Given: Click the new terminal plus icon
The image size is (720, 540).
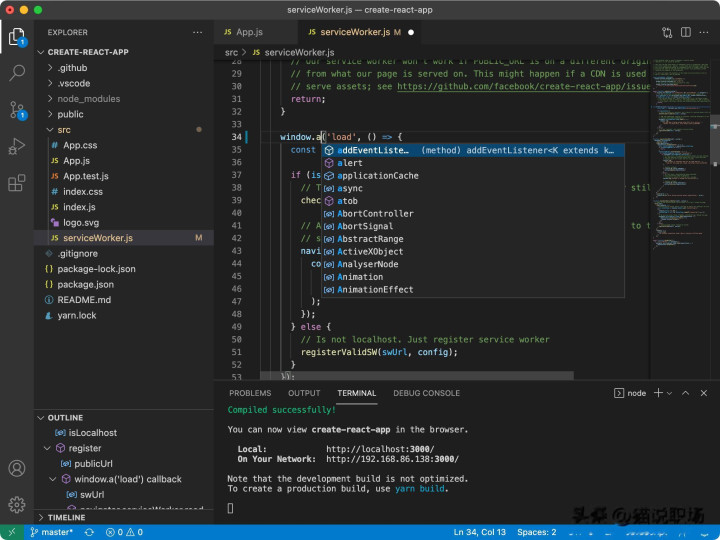Looking at the screenshot, I should click(659, 393).
